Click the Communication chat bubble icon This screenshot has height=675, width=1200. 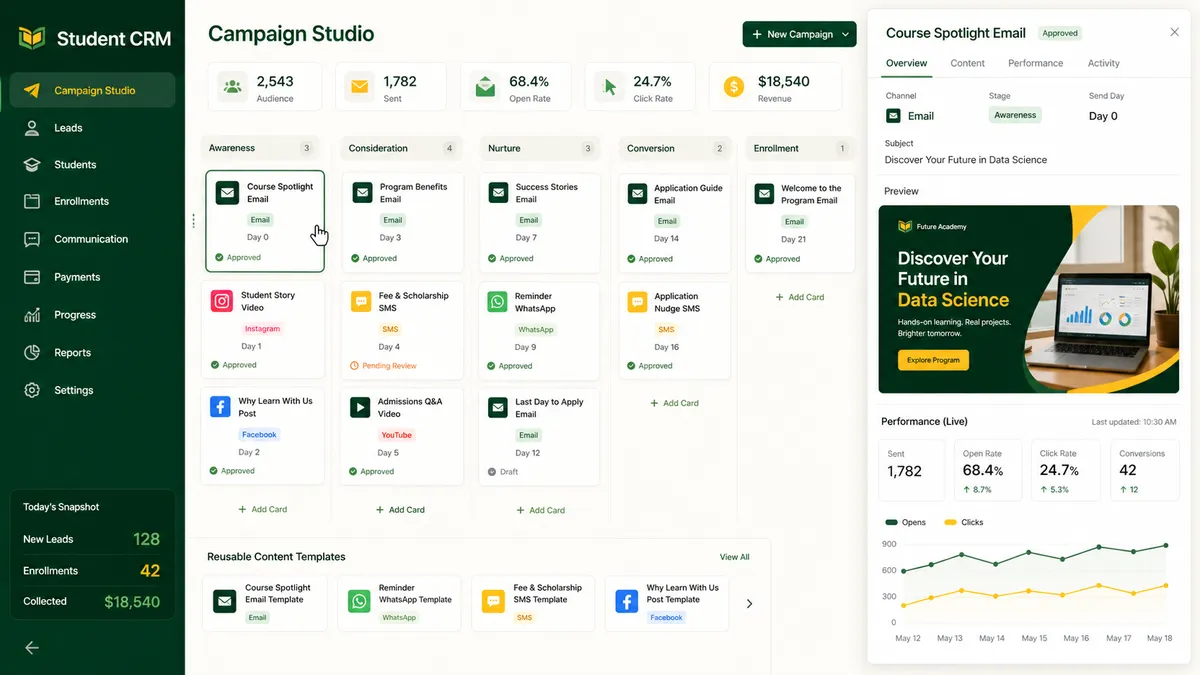coord(32,239)
